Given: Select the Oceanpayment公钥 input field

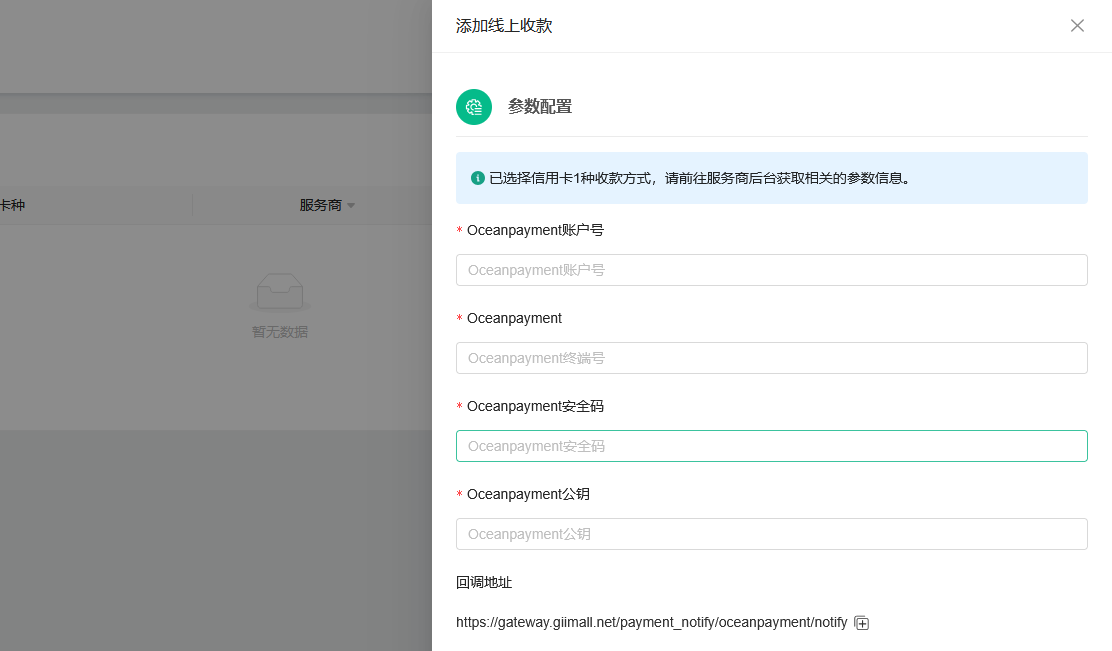Looking at the screenshot, I should pyautogui.click(x=771, y=534).
